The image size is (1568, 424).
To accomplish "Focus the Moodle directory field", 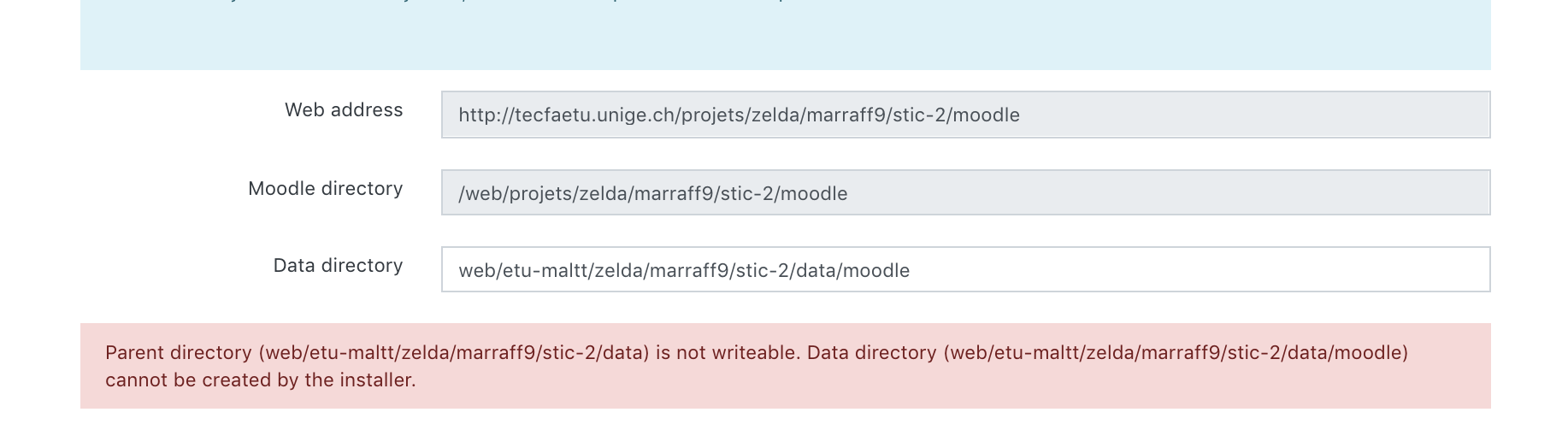I will 965,192.
